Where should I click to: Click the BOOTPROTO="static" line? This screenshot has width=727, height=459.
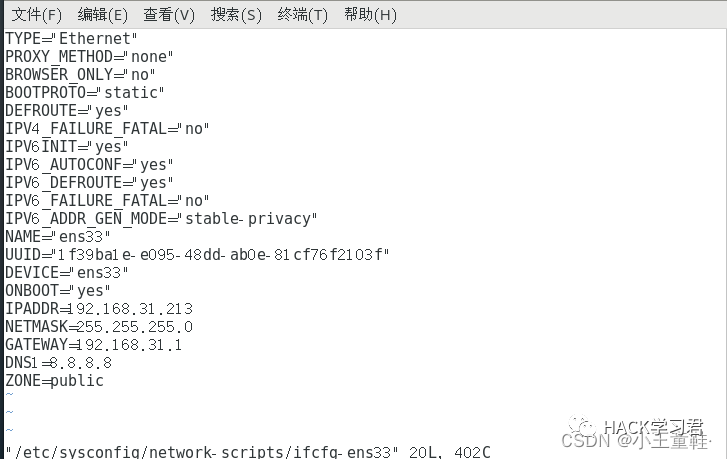[x=84, y=92]
